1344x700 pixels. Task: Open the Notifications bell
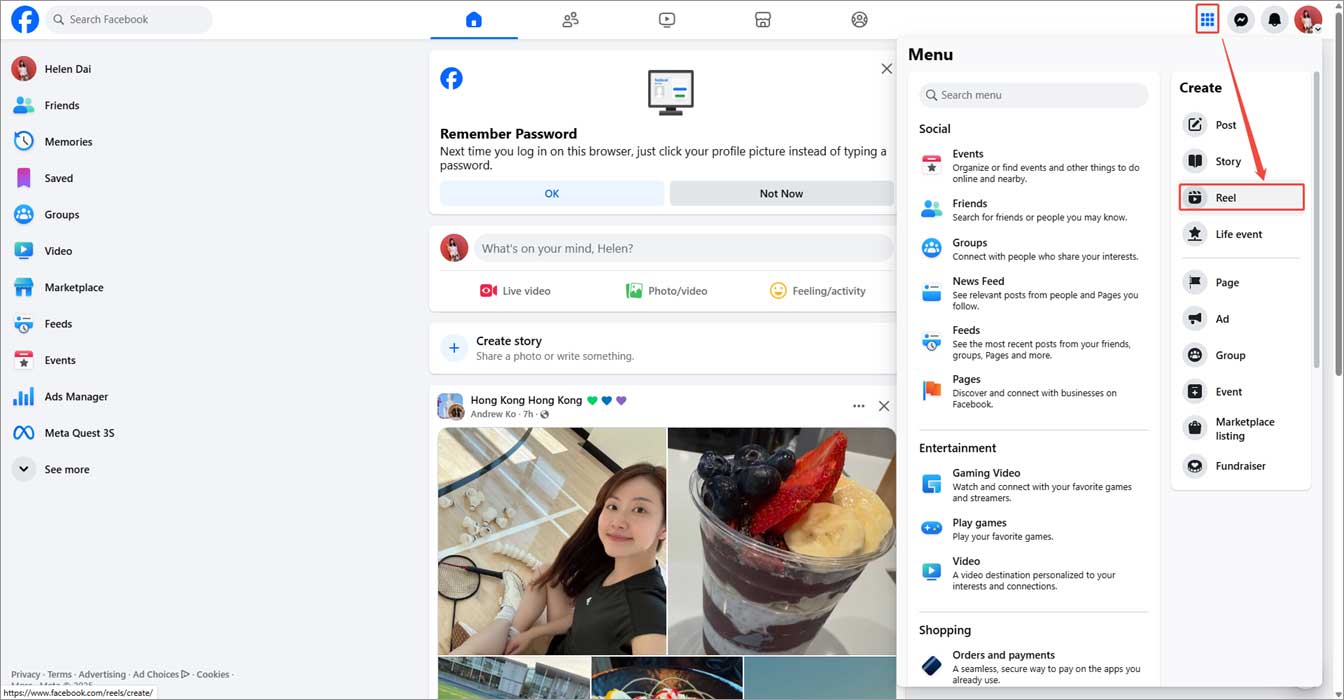click(1274, 19)
